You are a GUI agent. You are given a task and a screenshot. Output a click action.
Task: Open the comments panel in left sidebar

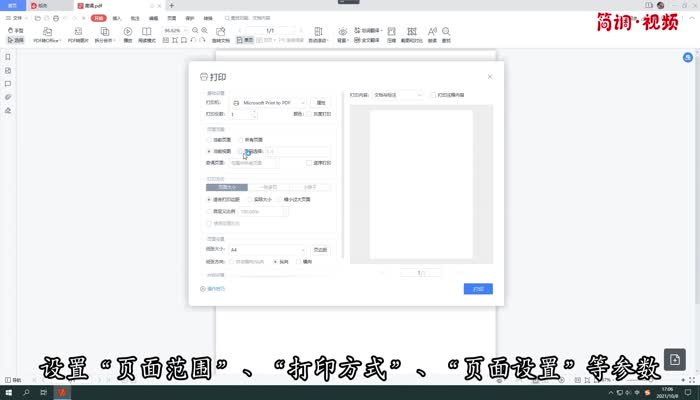[x=7, y=84]
